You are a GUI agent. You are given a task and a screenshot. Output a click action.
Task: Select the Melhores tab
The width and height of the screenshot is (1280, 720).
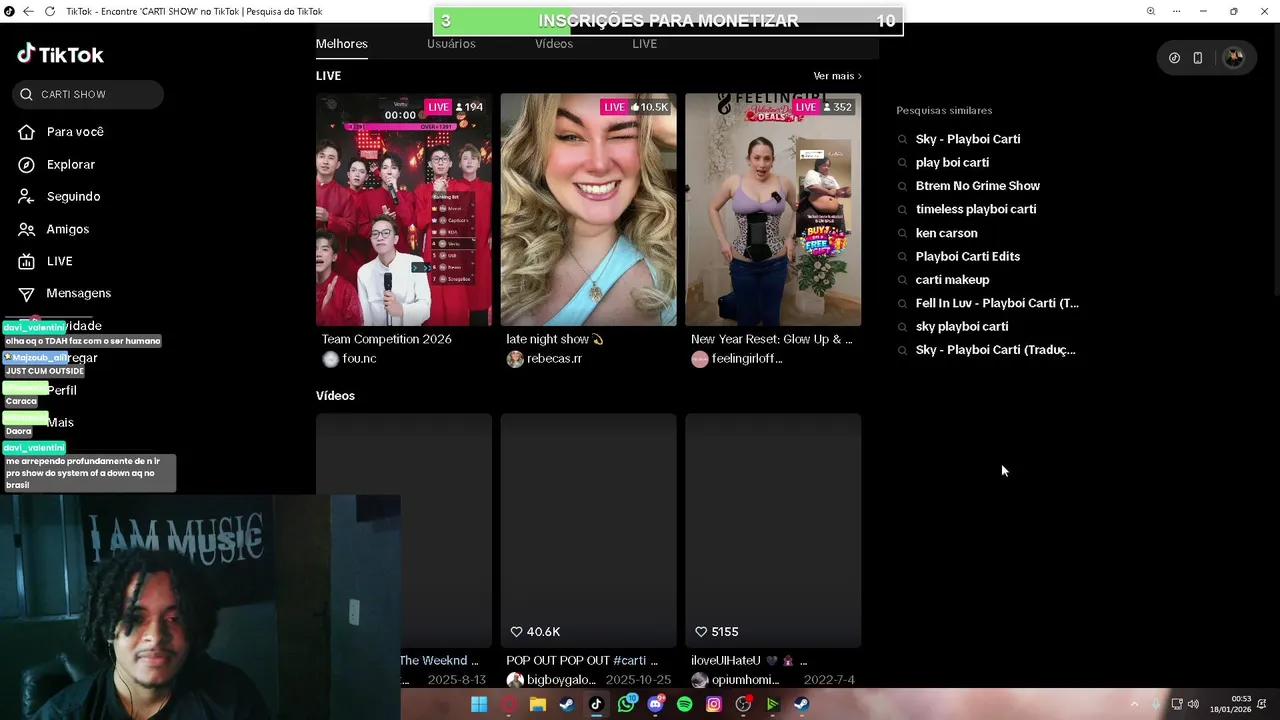coord(342,44)
